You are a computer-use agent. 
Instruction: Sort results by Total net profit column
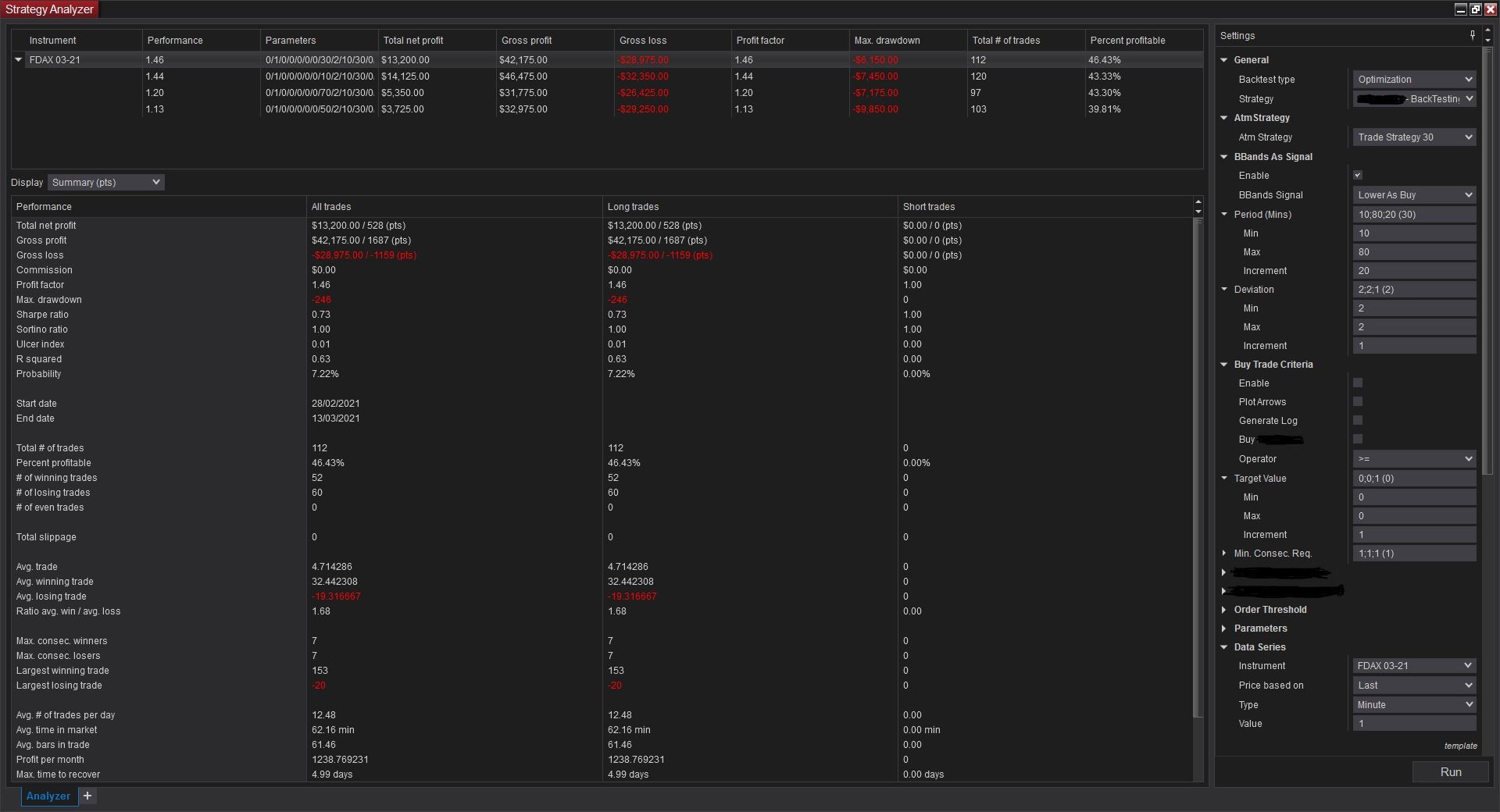(437, 41)
